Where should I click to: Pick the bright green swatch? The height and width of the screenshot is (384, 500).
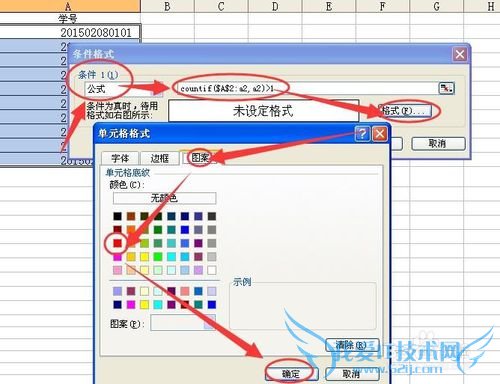click(158, 256)
